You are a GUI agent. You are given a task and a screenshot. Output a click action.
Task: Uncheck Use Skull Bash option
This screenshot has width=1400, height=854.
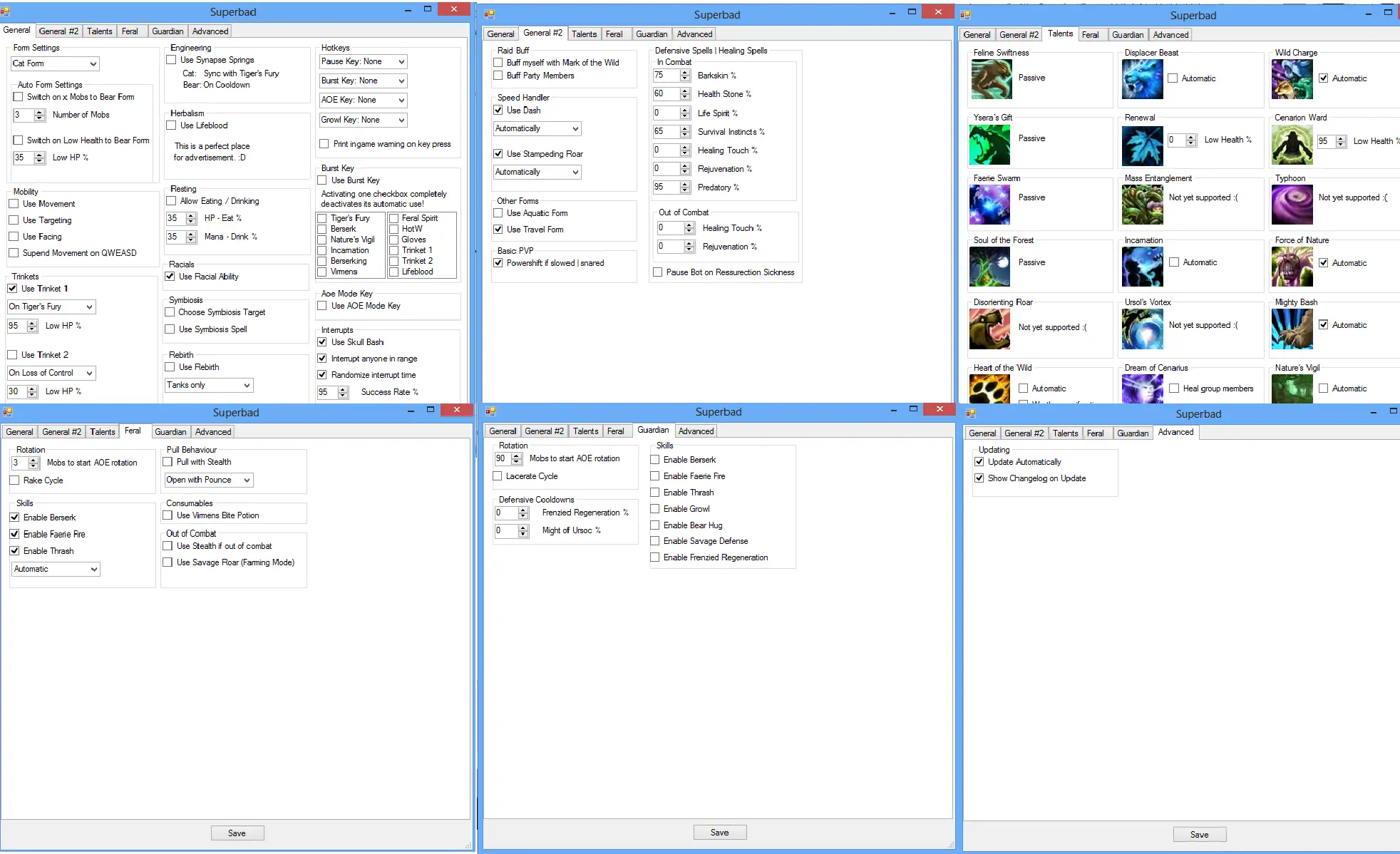pos(322,342)
